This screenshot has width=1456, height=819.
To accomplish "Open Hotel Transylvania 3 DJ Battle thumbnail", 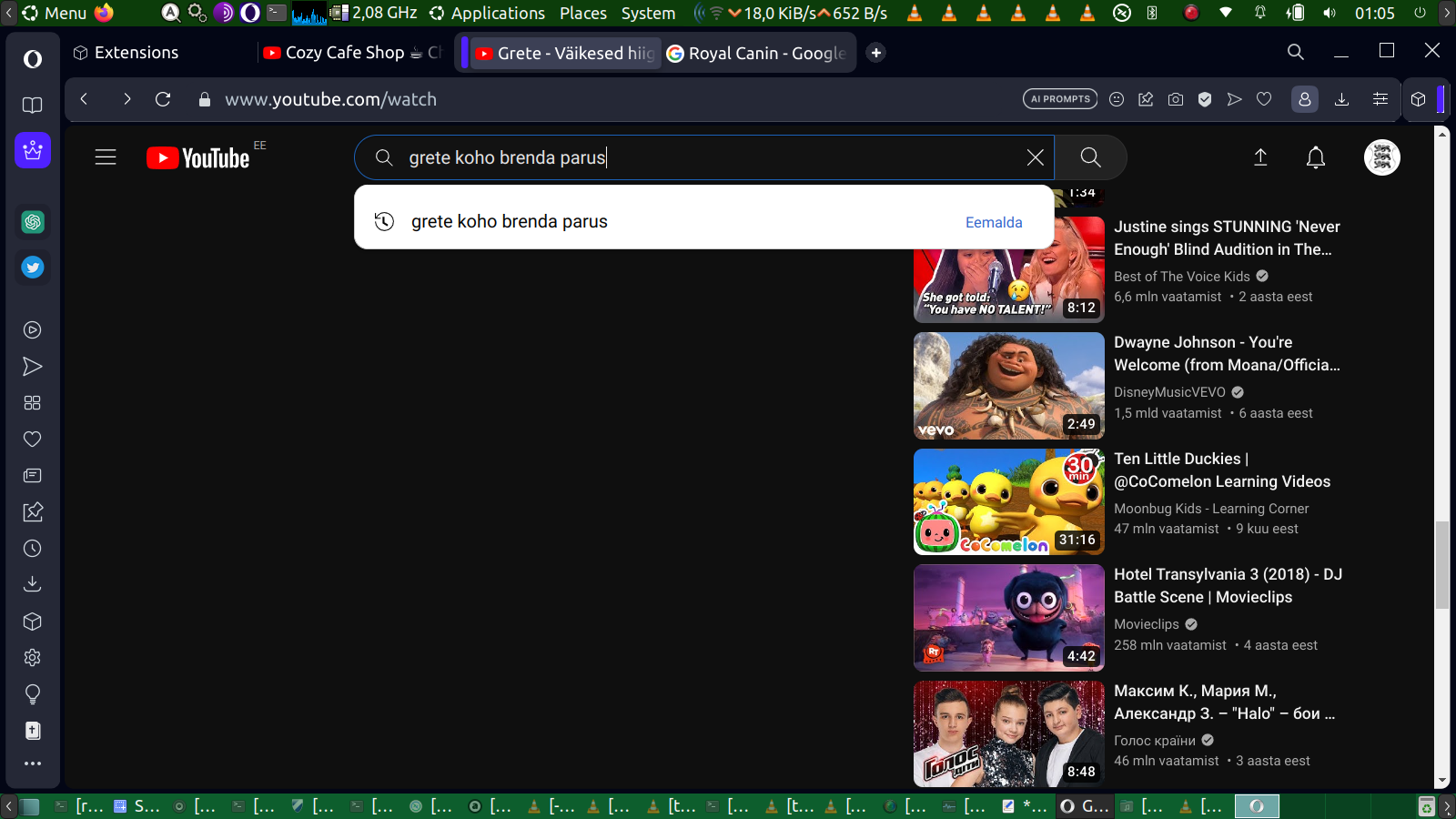I will pyautogui.click(x=1009, y=618).
